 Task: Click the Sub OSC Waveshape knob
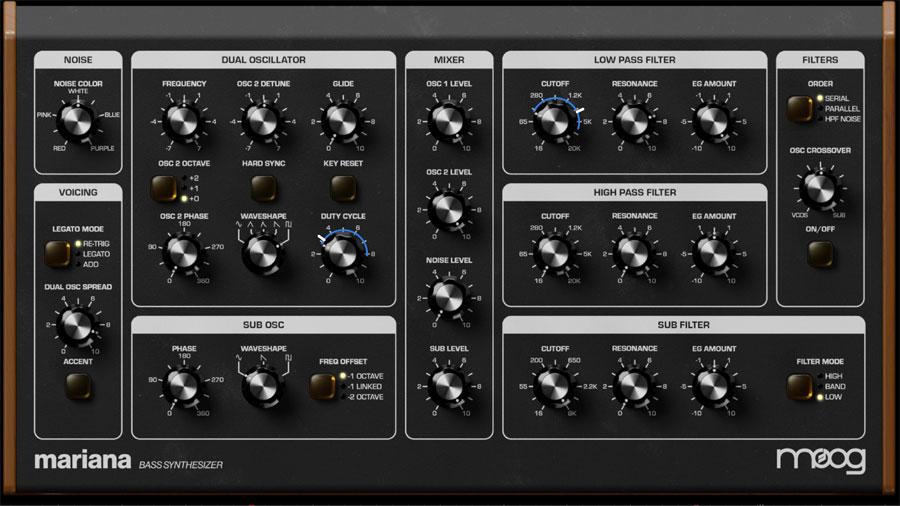[263, 386]
